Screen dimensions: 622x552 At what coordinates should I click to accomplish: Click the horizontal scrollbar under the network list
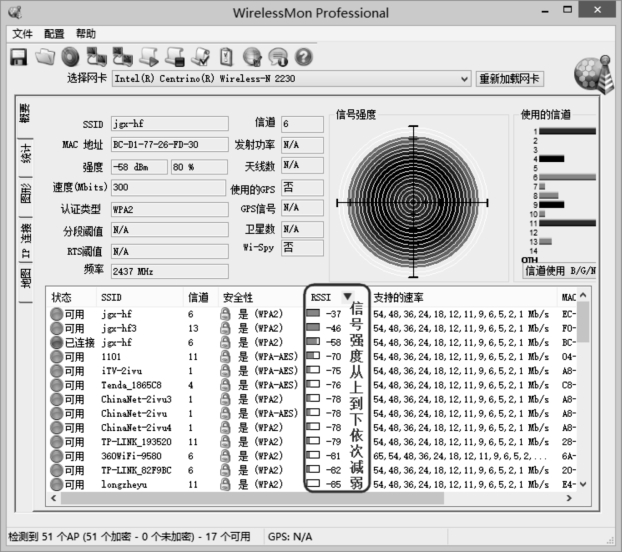click(300, 498)
